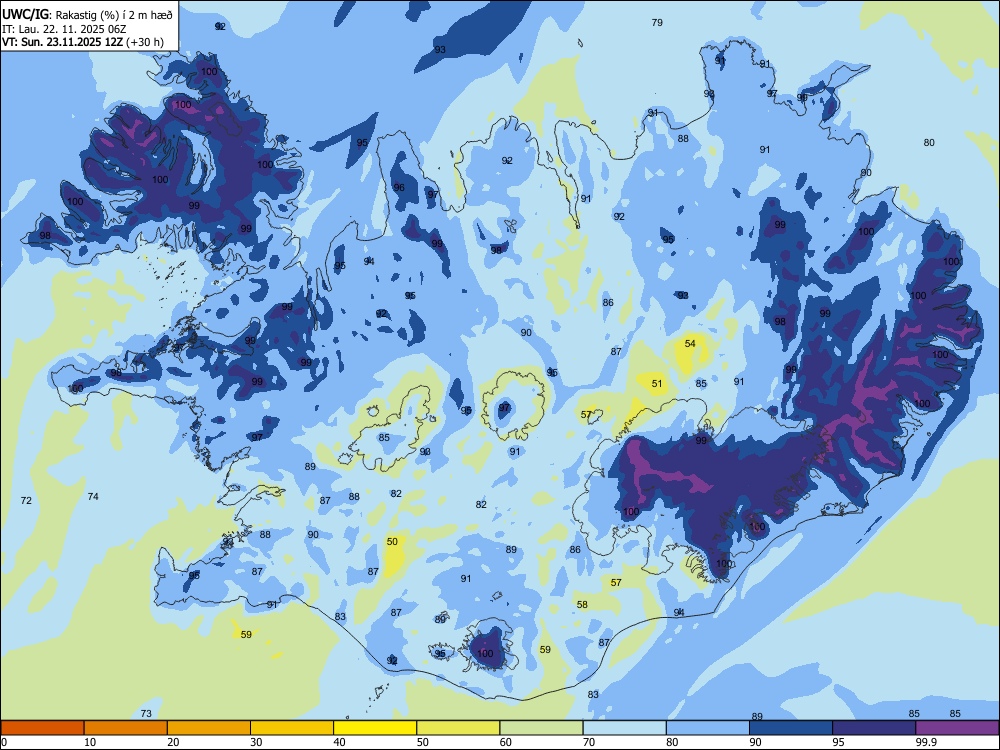Click the purple legend swatch above 99.9
This screenshot has width=1000, height=750.
pyautogui.click(x=957, y=728)
